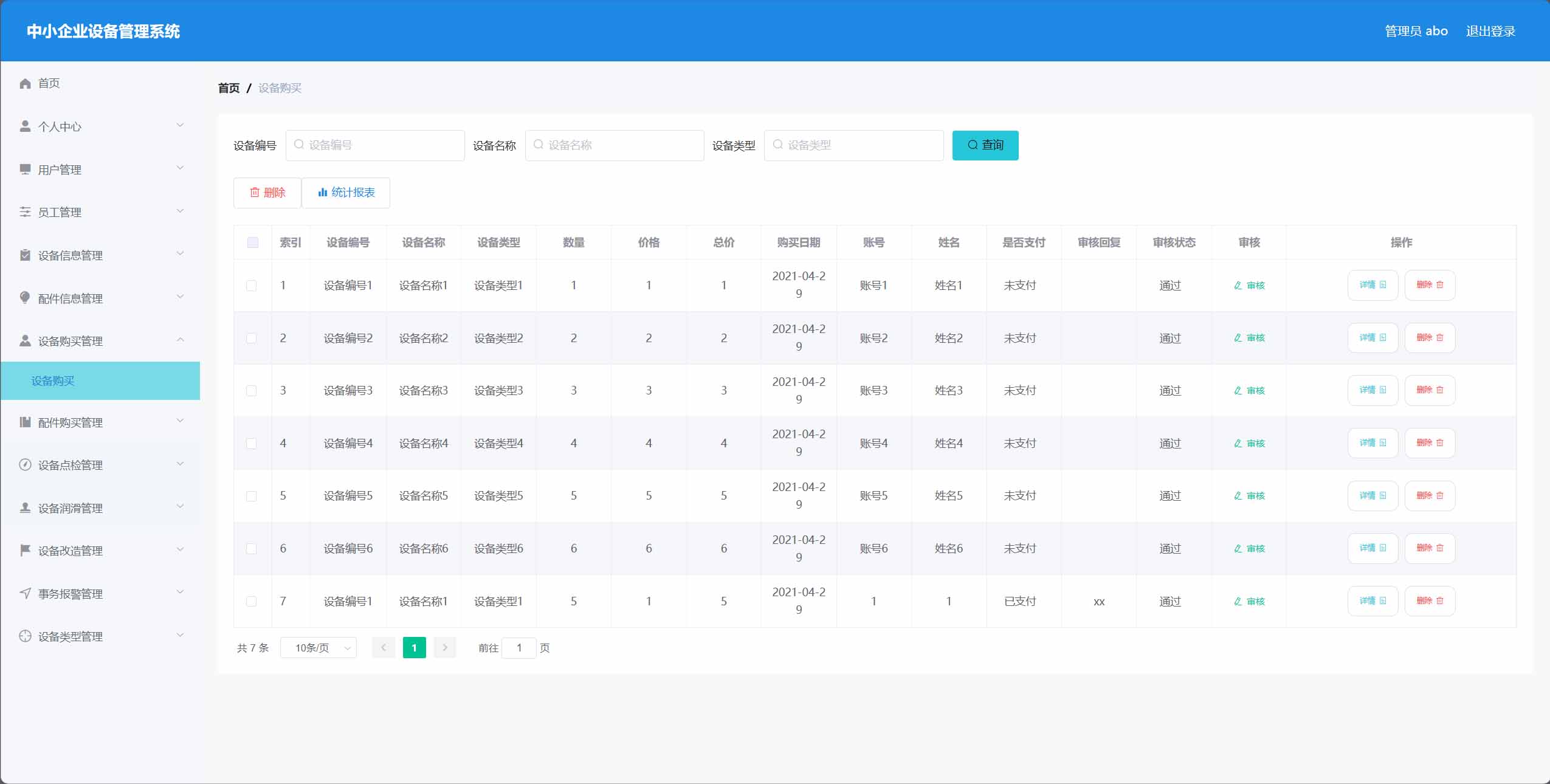Click the pencil 审核 icon for row 4
The height and width of the screenshot is (784, 1550).
point(1238,443)
